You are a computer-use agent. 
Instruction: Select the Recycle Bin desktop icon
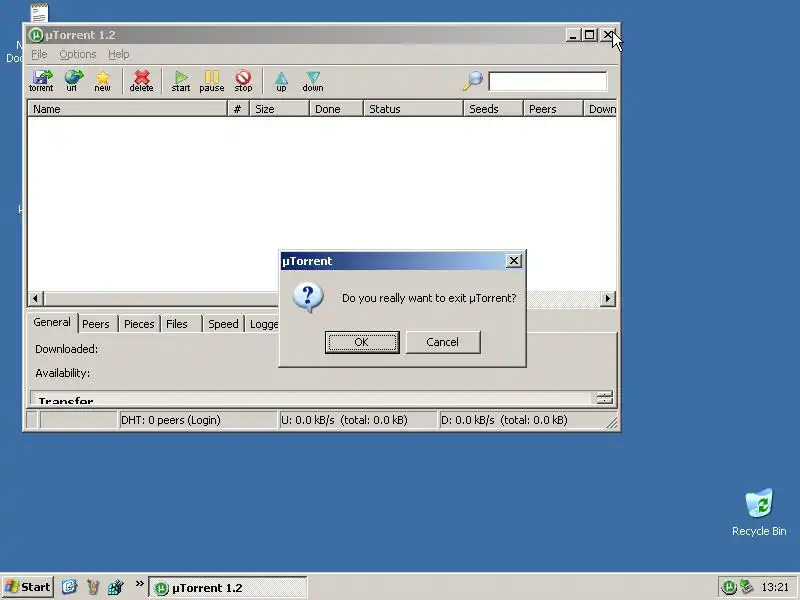point(759,512)
